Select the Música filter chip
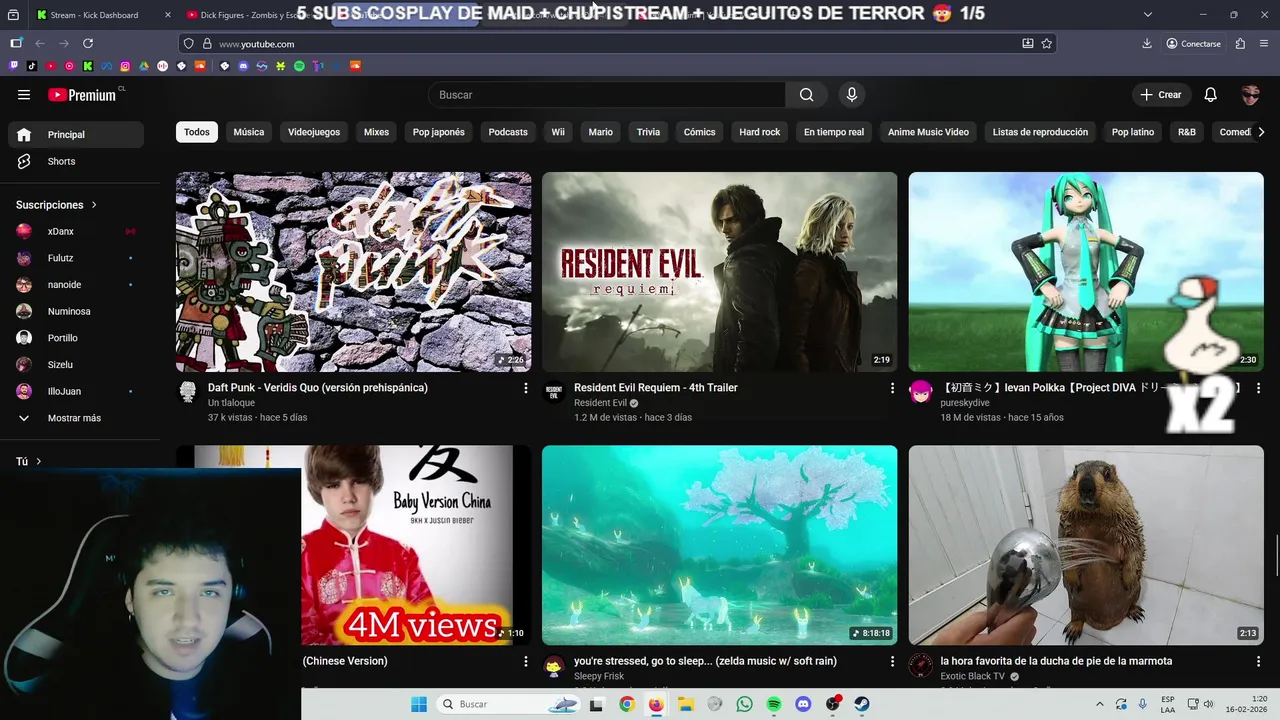Screen dimensions: 1280x720 click(249, 132)
